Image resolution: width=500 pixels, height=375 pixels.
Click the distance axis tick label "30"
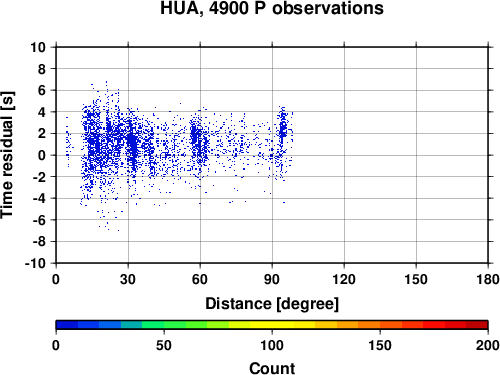click(128, 279)
